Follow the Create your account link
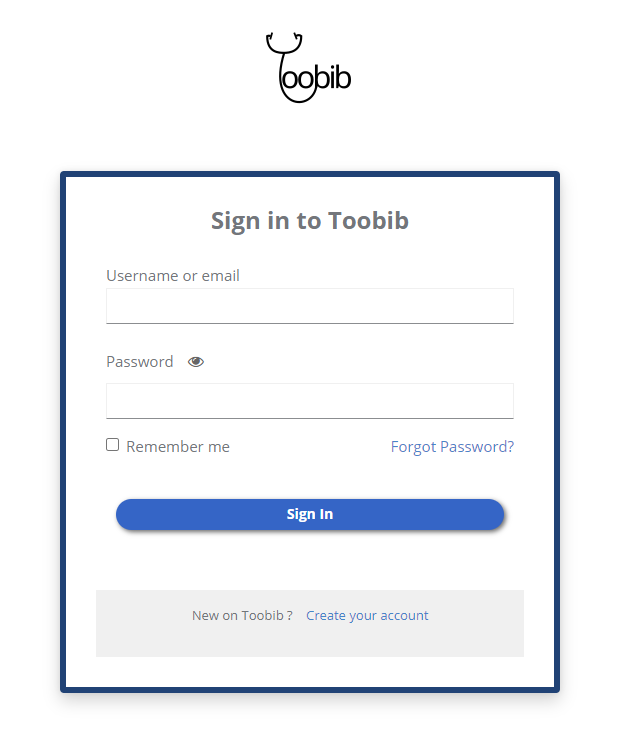 [x=367, y=616]
